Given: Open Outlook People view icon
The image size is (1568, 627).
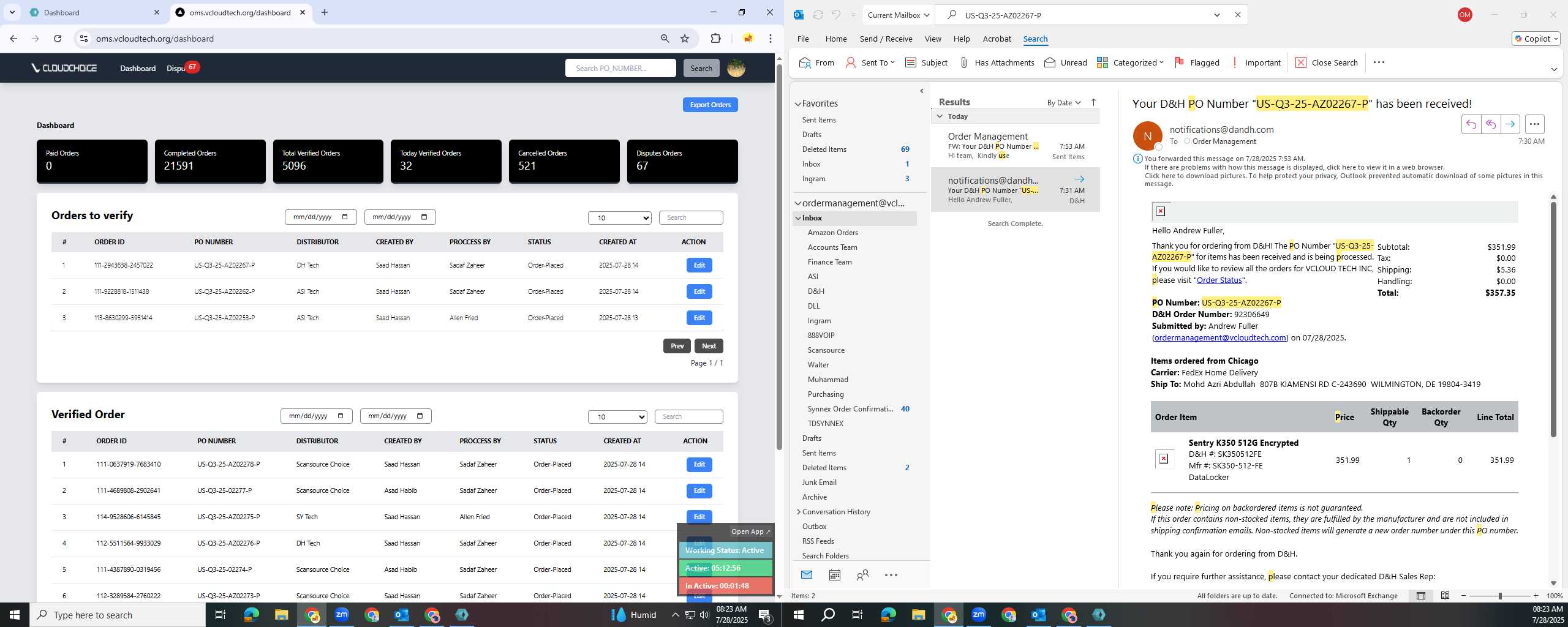Looking at the screenshot, I should click(862, 575).
